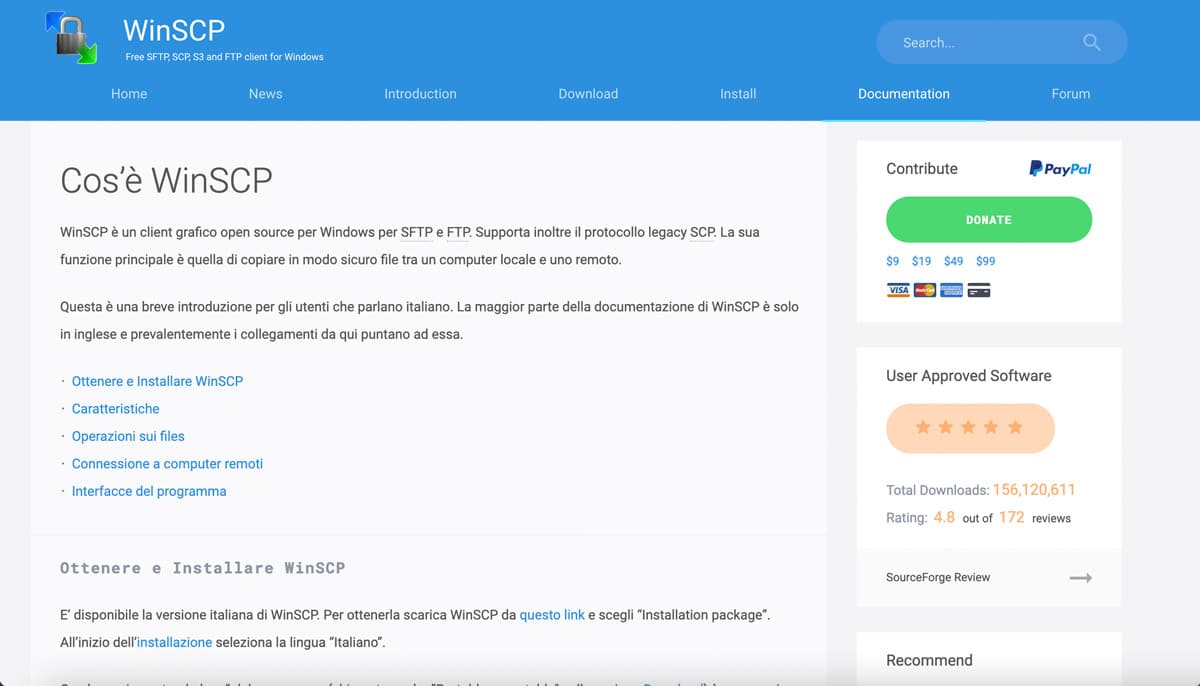1200x686 pixels.
Task: Select the Documentation tab
Action: pos(904,94)
